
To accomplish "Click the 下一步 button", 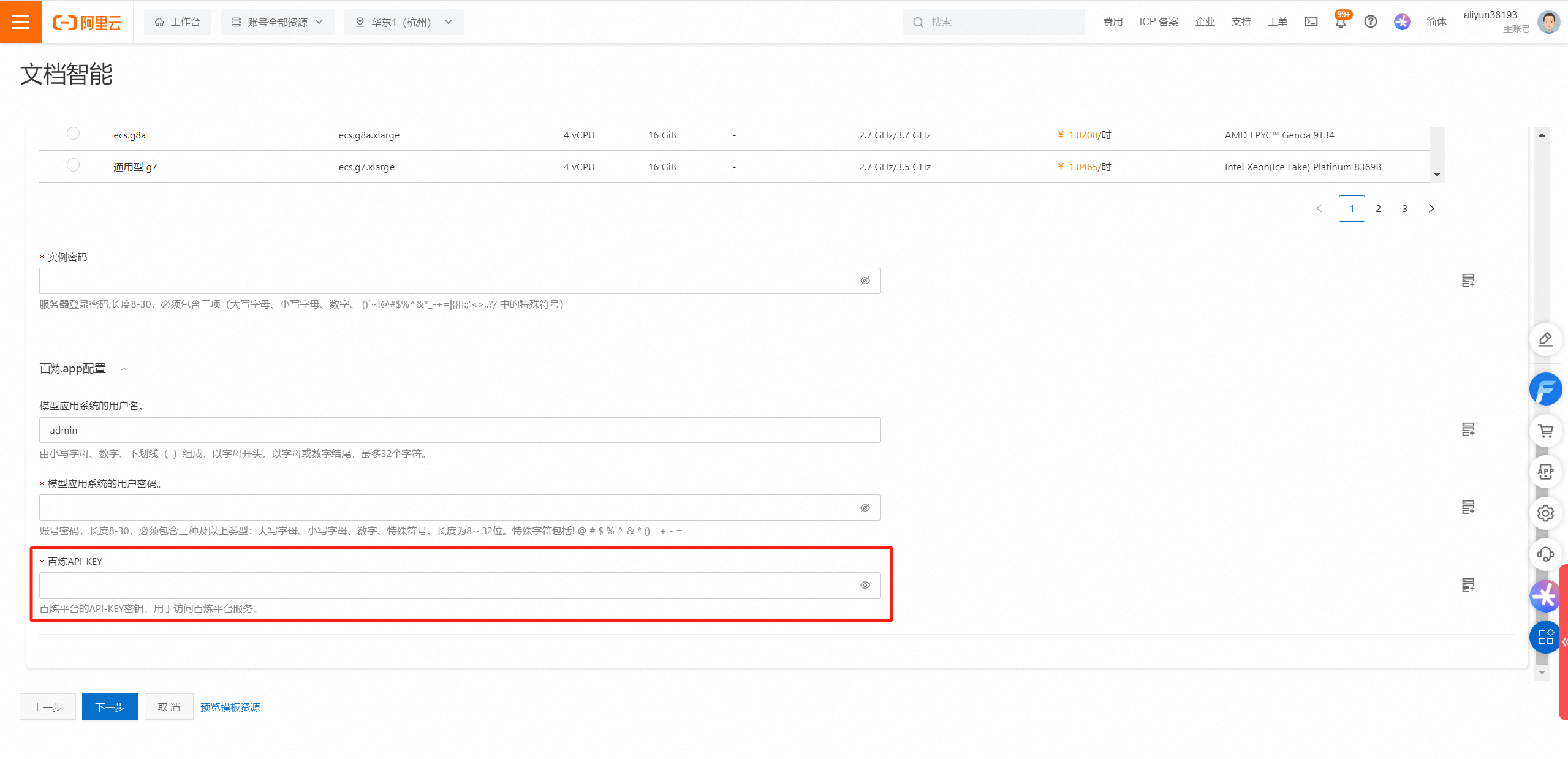I will click(110, 707).
